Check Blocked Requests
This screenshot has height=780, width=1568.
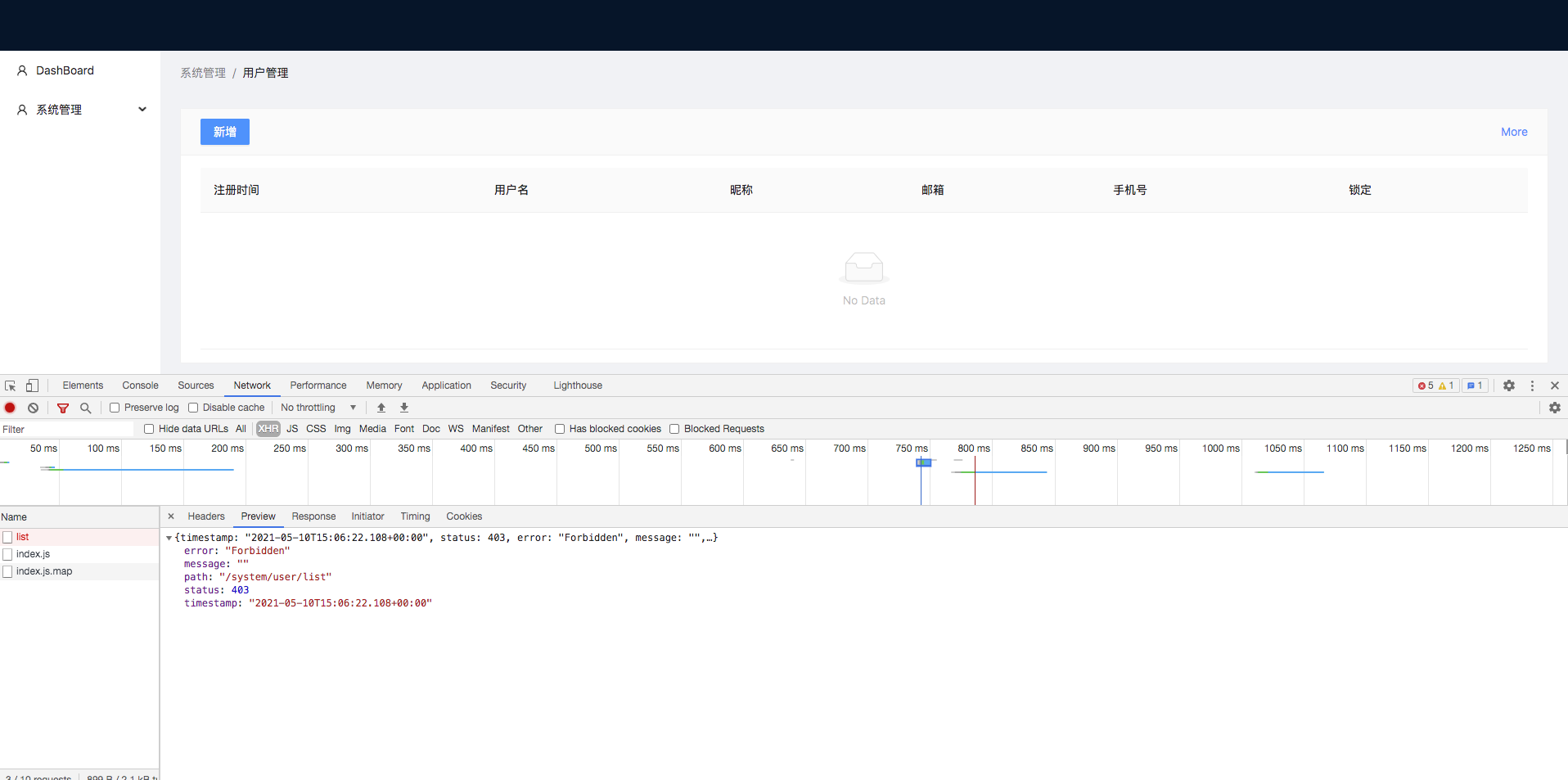(674, 429)
